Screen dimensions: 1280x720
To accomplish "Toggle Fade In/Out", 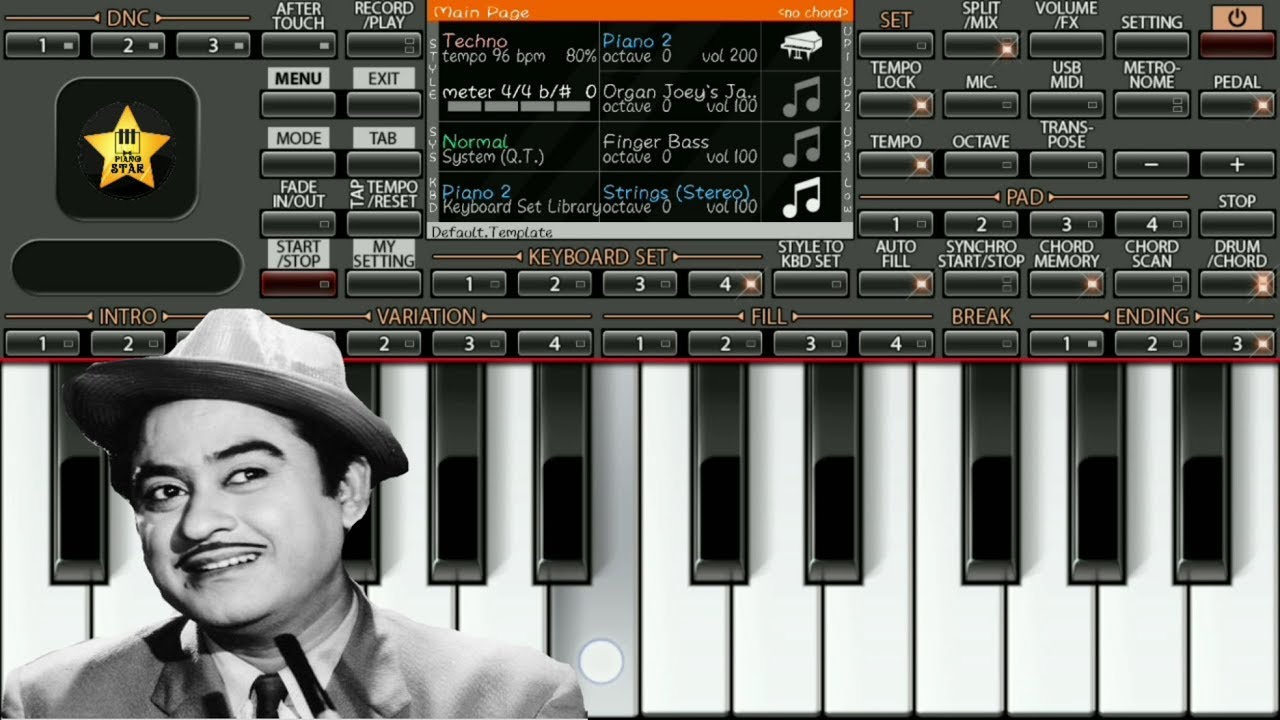I will pos(298,223).
